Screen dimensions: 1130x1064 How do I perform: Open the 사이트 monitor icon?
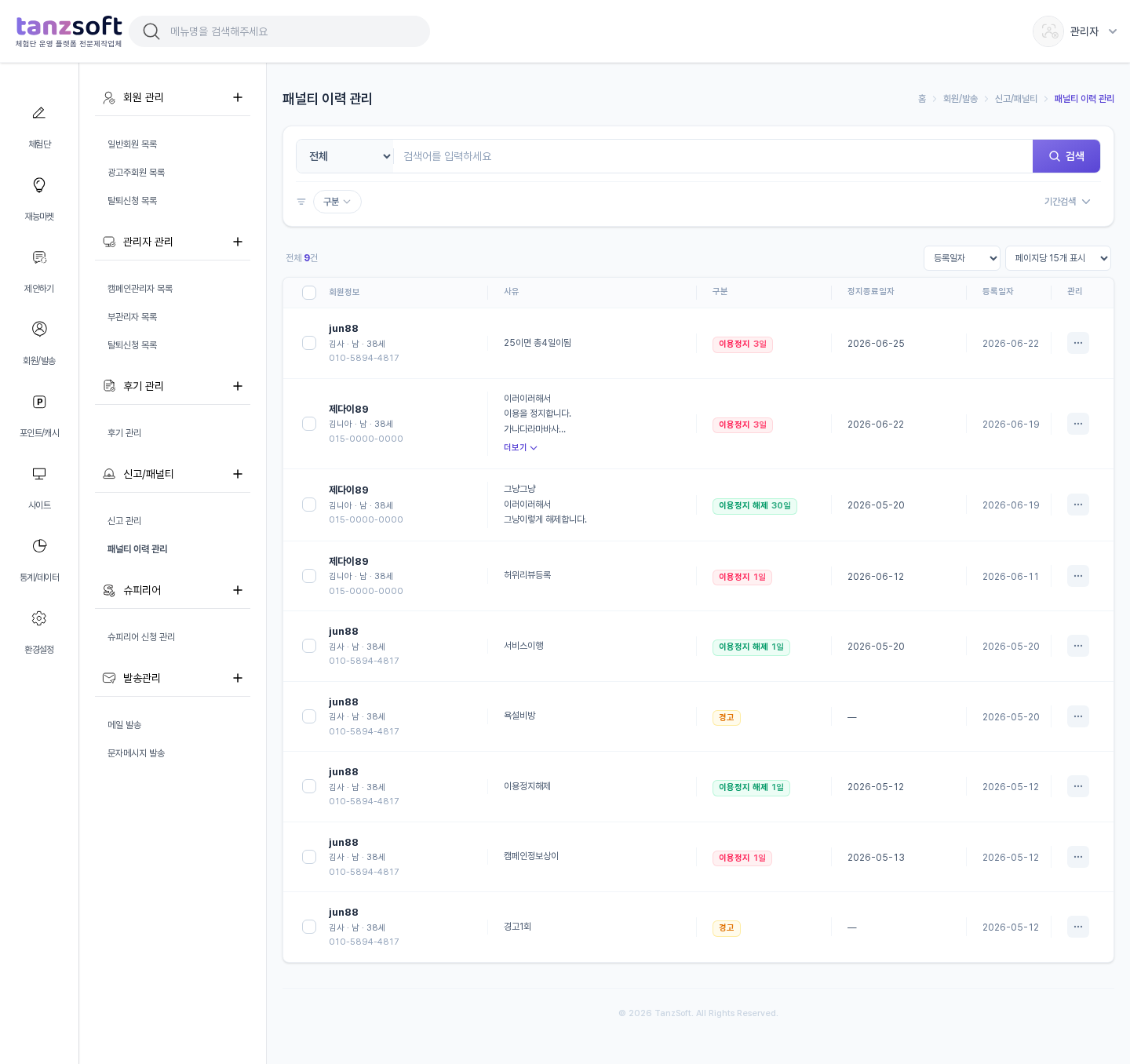tap(39, 474)
